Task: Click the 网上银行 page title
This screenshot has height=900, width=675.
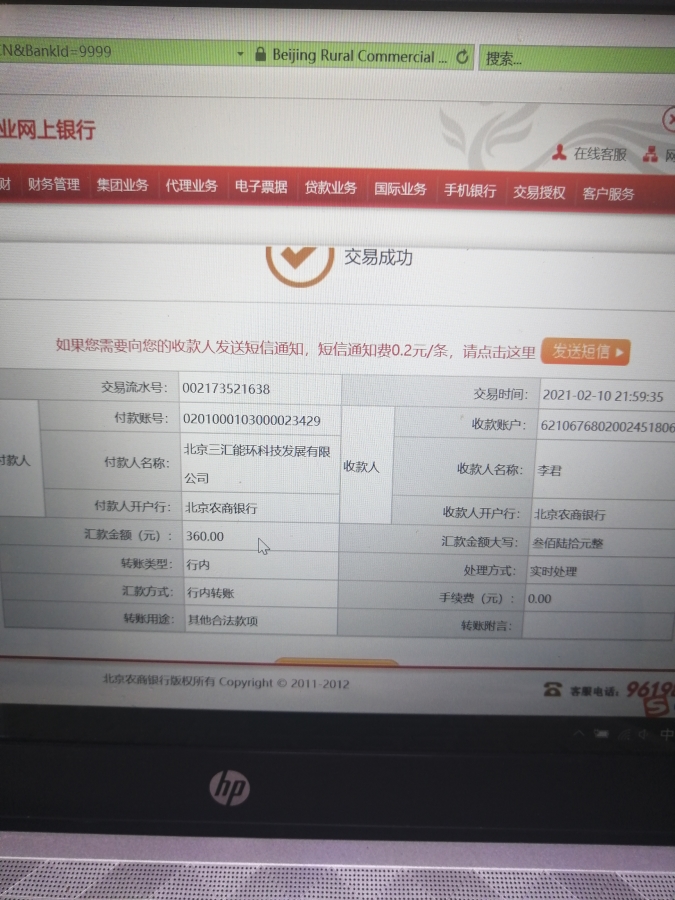Action: [x=48, y=130]
